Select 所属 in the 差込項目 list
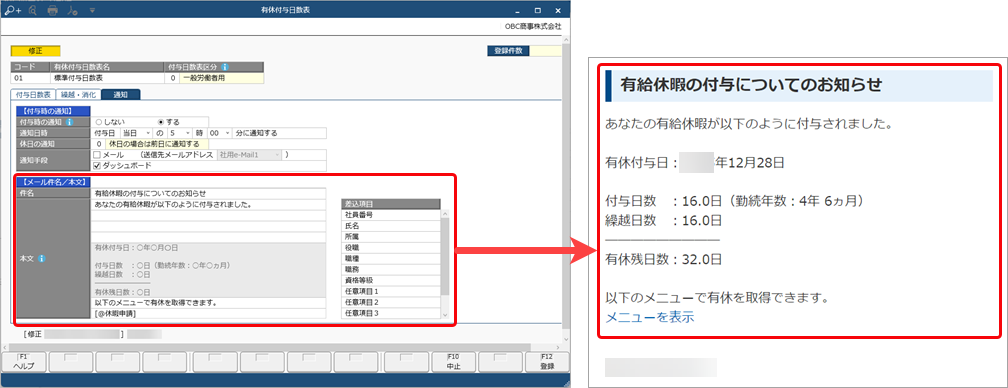The width and height of the screenshot is (1008, 388). point(390,236)
